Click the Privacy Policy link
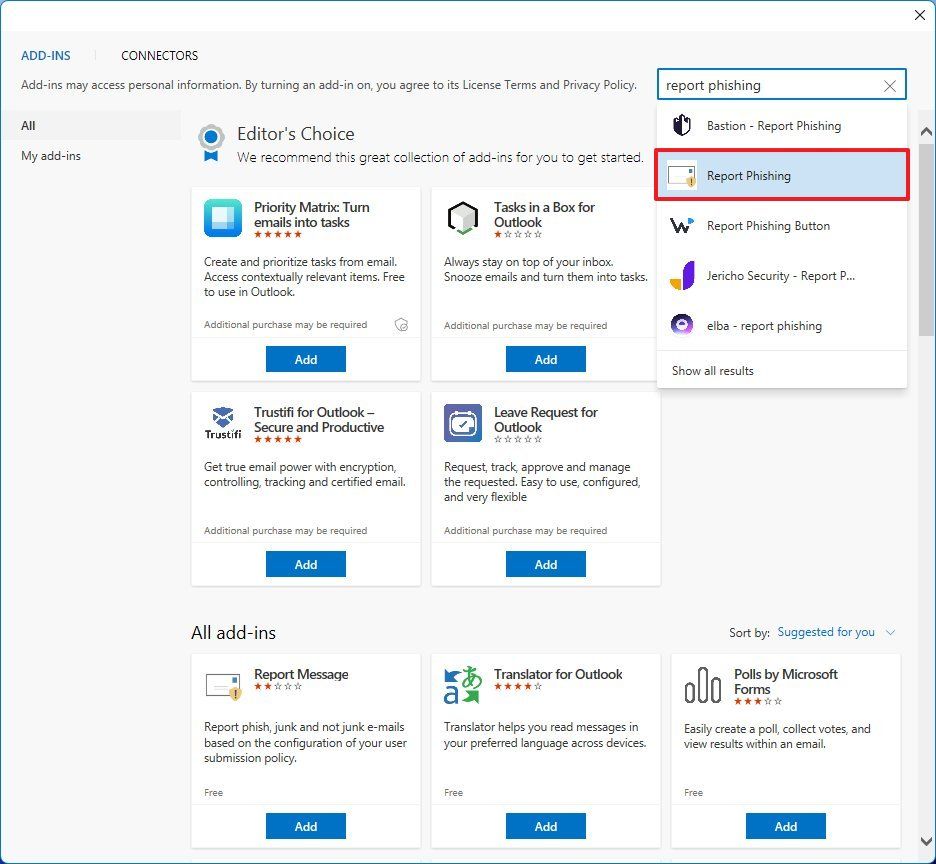Viewport: 936px width, 864px height. pyautogui.click(x=599, y=85)
